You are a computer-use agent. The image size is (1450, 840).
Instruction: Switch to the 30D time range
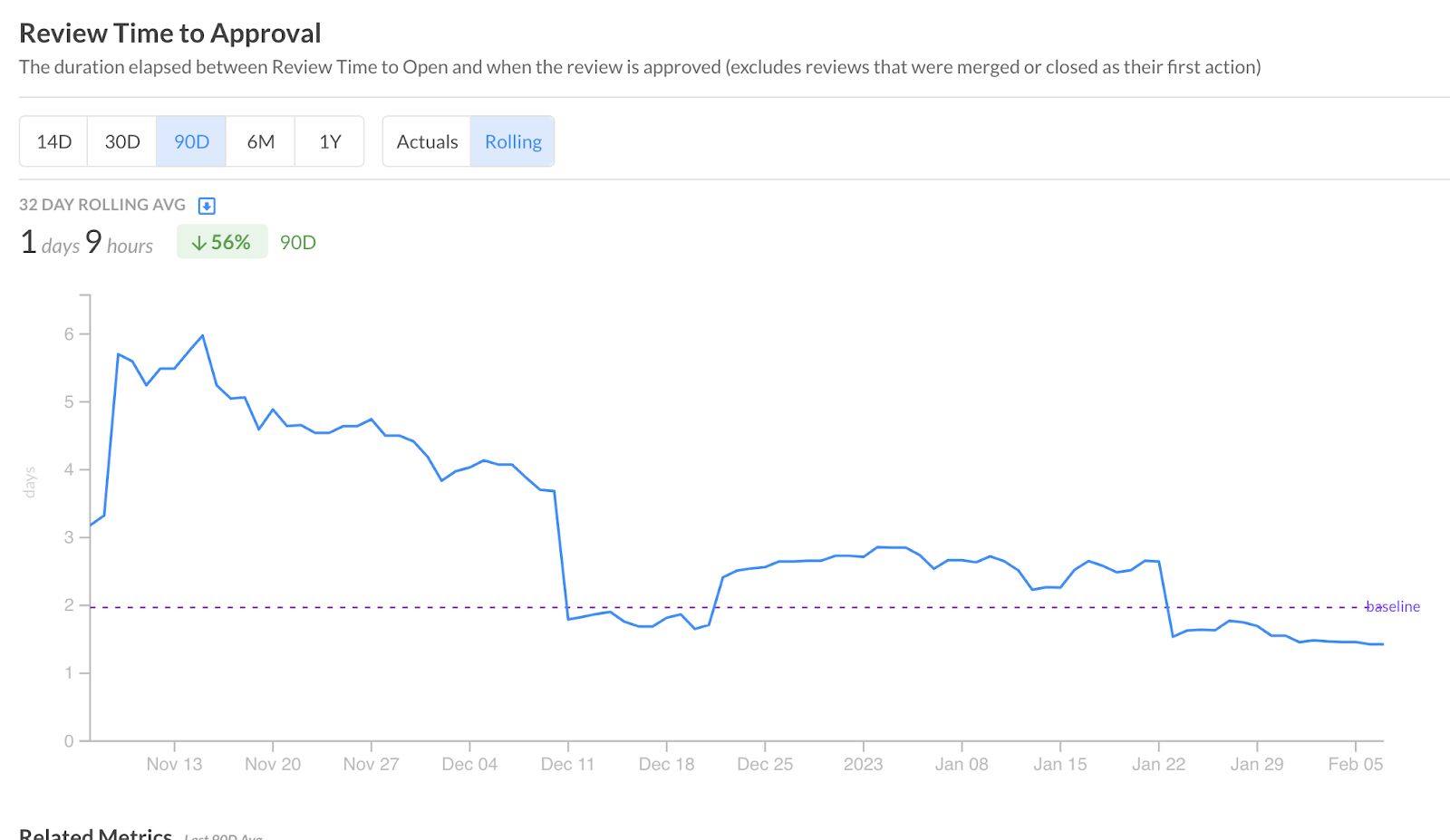pos(122,141)
